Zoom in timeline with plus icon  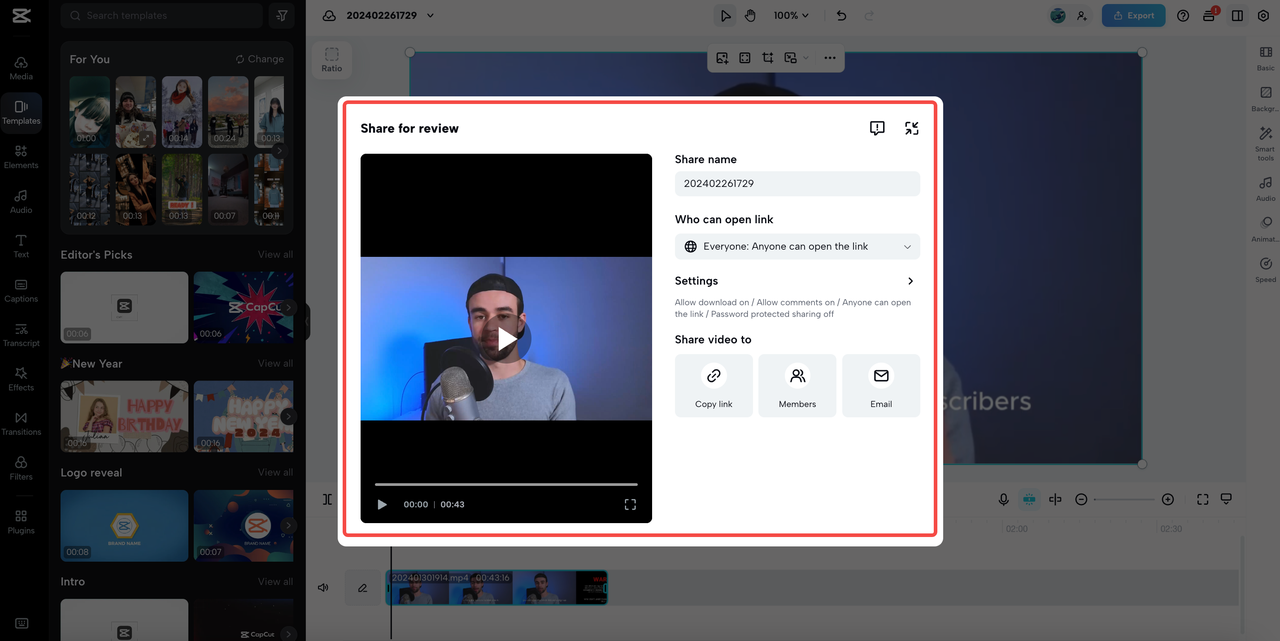coord(1167,499)
